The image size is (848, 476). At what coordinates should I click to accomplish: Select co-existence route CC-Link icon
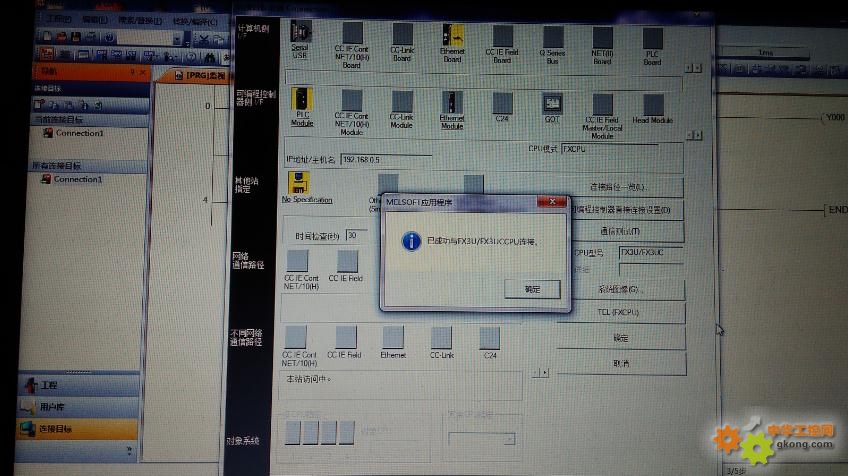pos(441,339)
